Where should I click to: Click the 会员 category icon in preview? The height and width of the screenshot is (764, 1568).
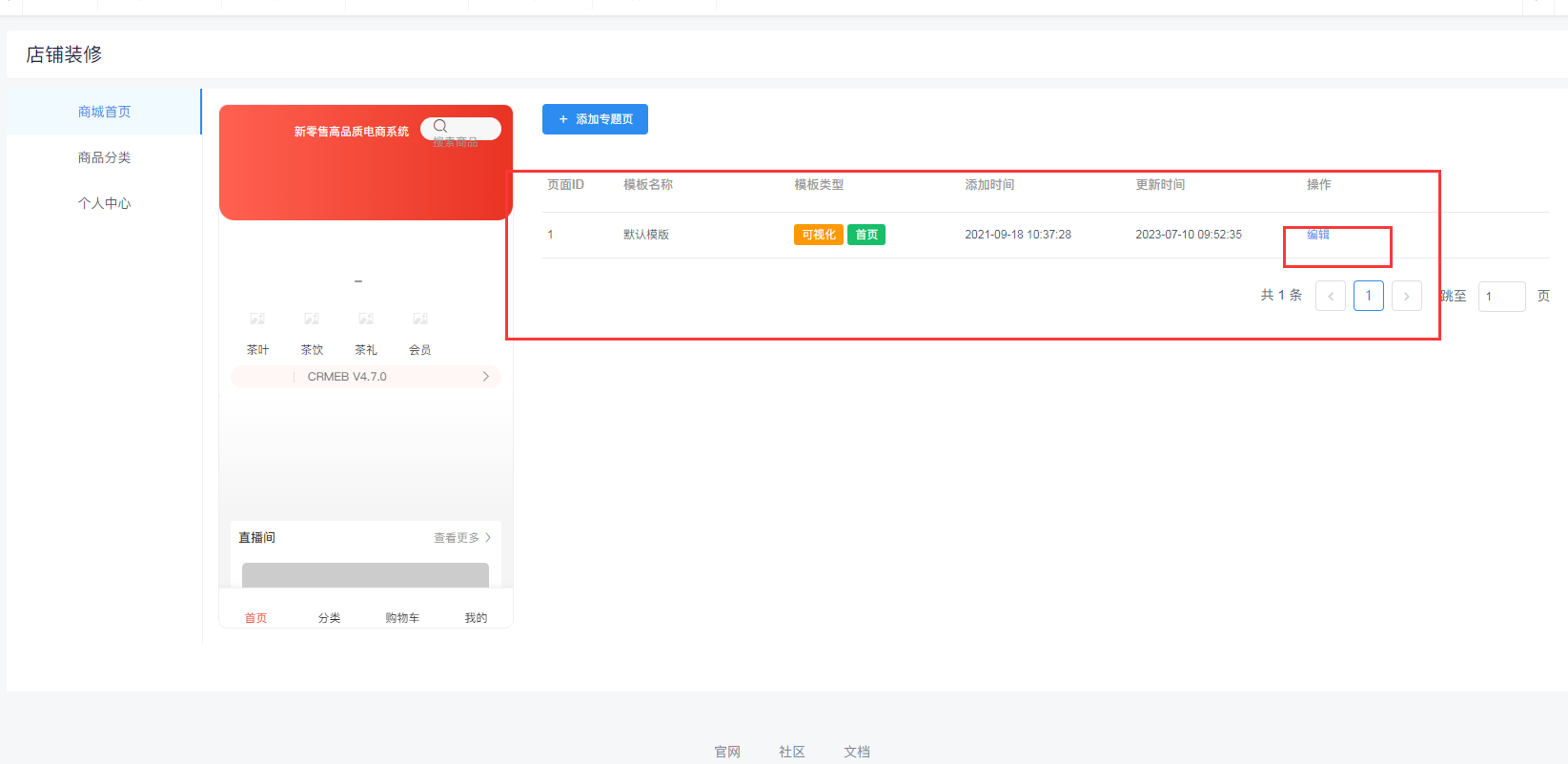coord(420,319)
